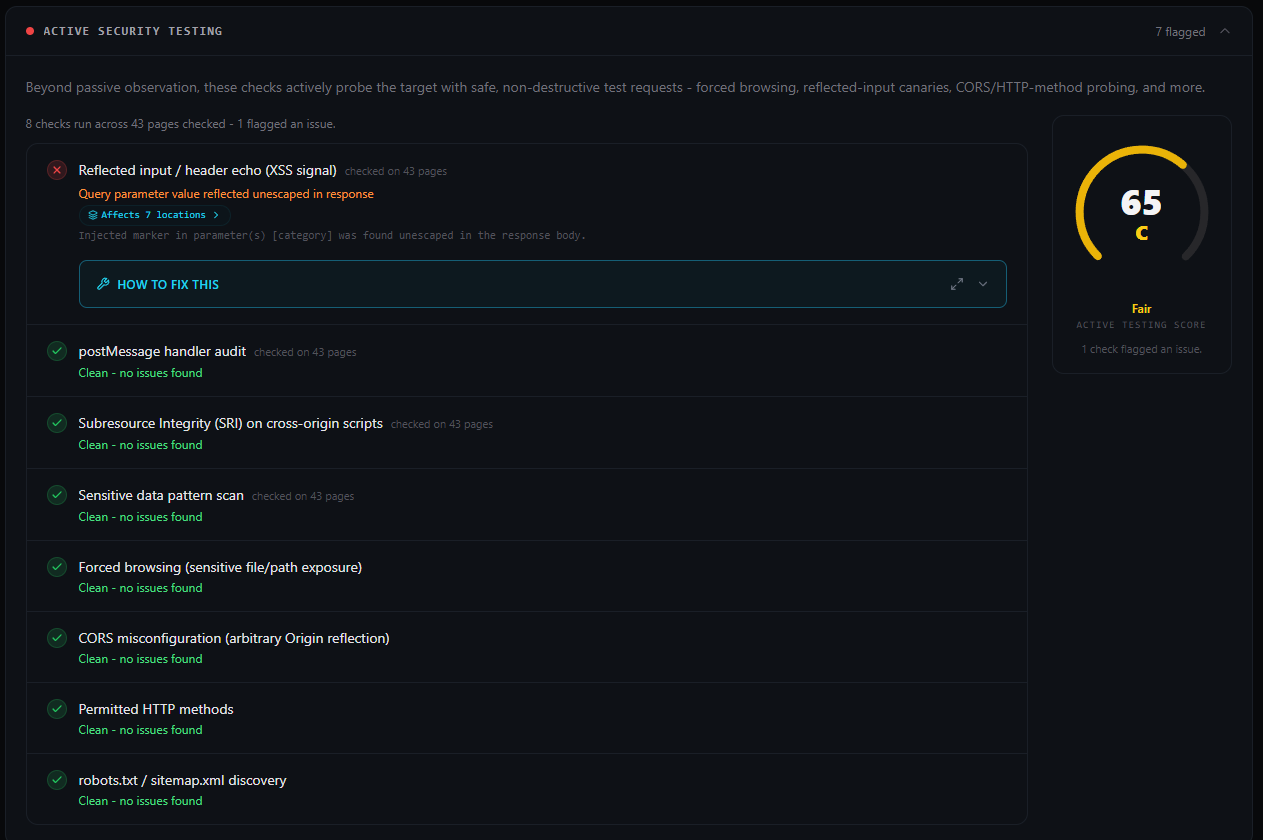Click the layers icon in Affects locations badge
Image resolution: width=1263 pixels, height=840 pixels.
[x=93, y=215]
